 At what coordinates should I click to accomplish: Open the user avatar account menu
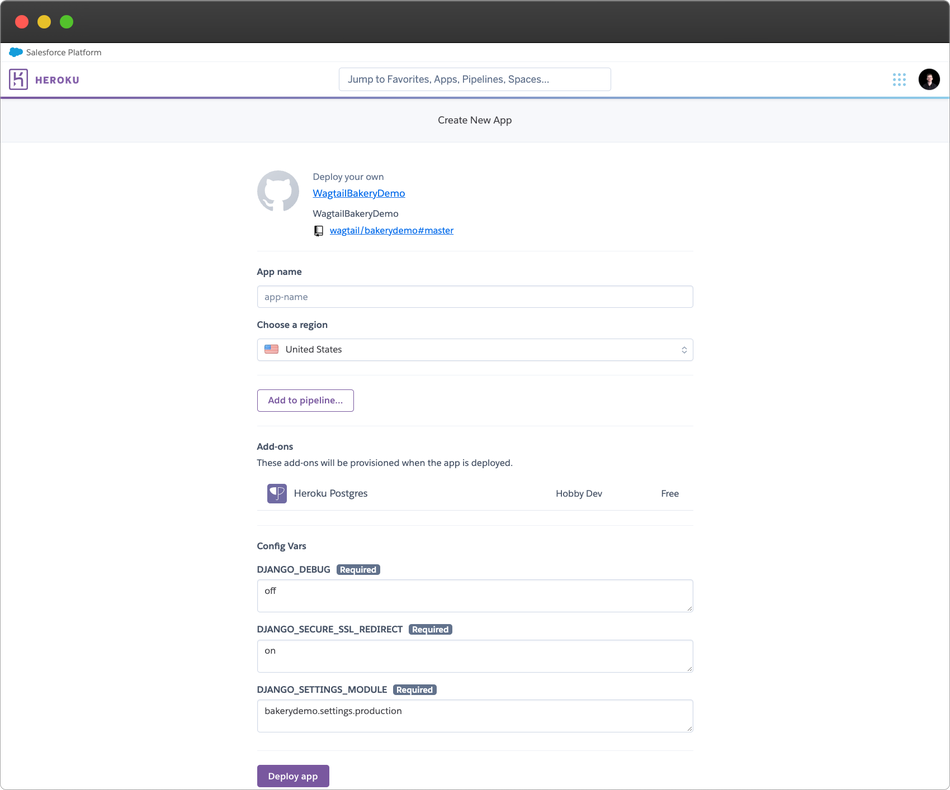(x=929, y=79)
